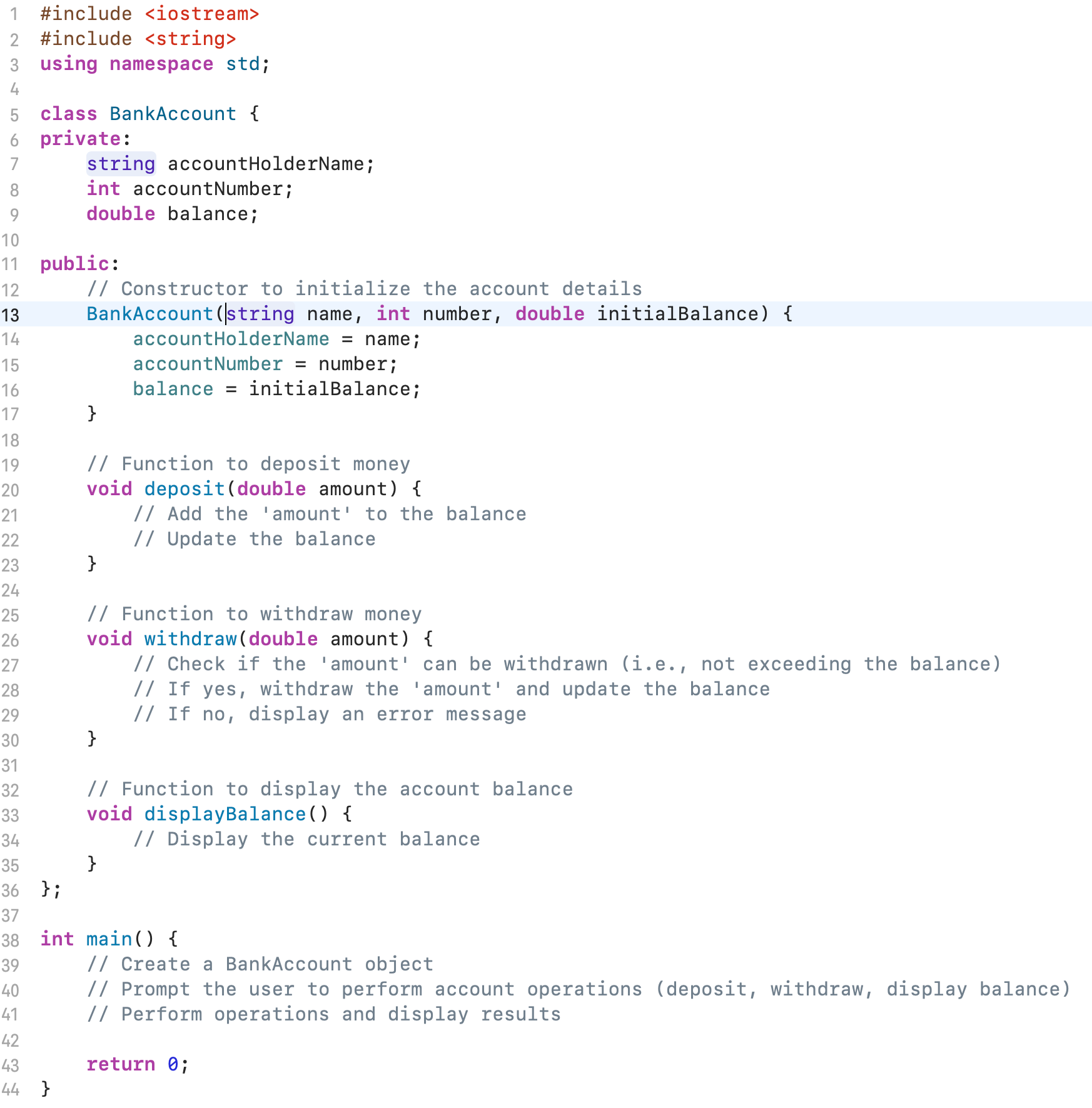Click the "deposit" function name
This screenshot has width=1092, height=1108.
(185, 489)
